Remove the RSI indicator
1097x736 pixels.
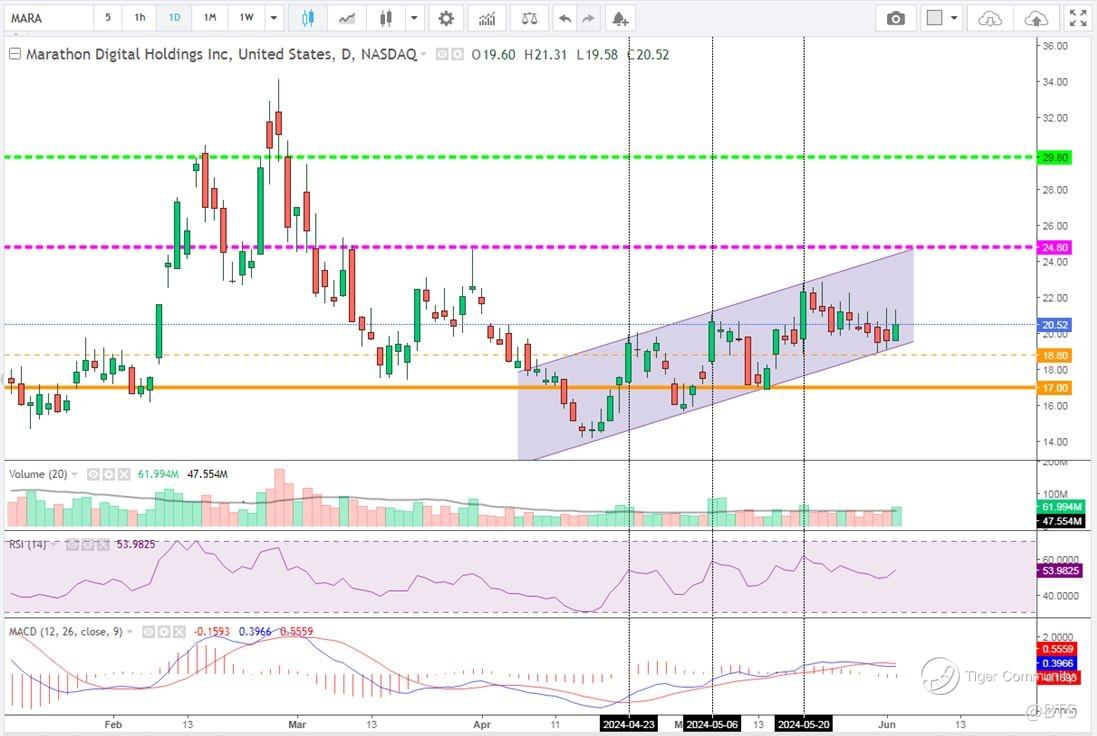pos(104,544)
